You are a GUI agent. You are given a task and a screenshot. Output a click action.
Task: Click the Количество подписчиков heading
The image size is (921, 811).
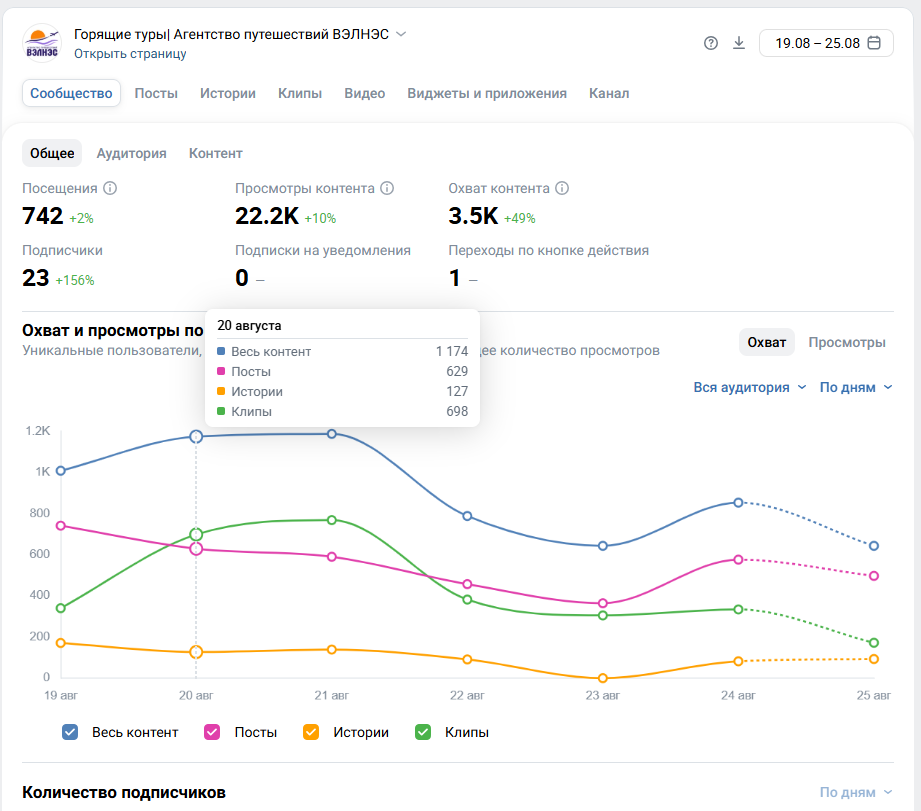[124, 792]
